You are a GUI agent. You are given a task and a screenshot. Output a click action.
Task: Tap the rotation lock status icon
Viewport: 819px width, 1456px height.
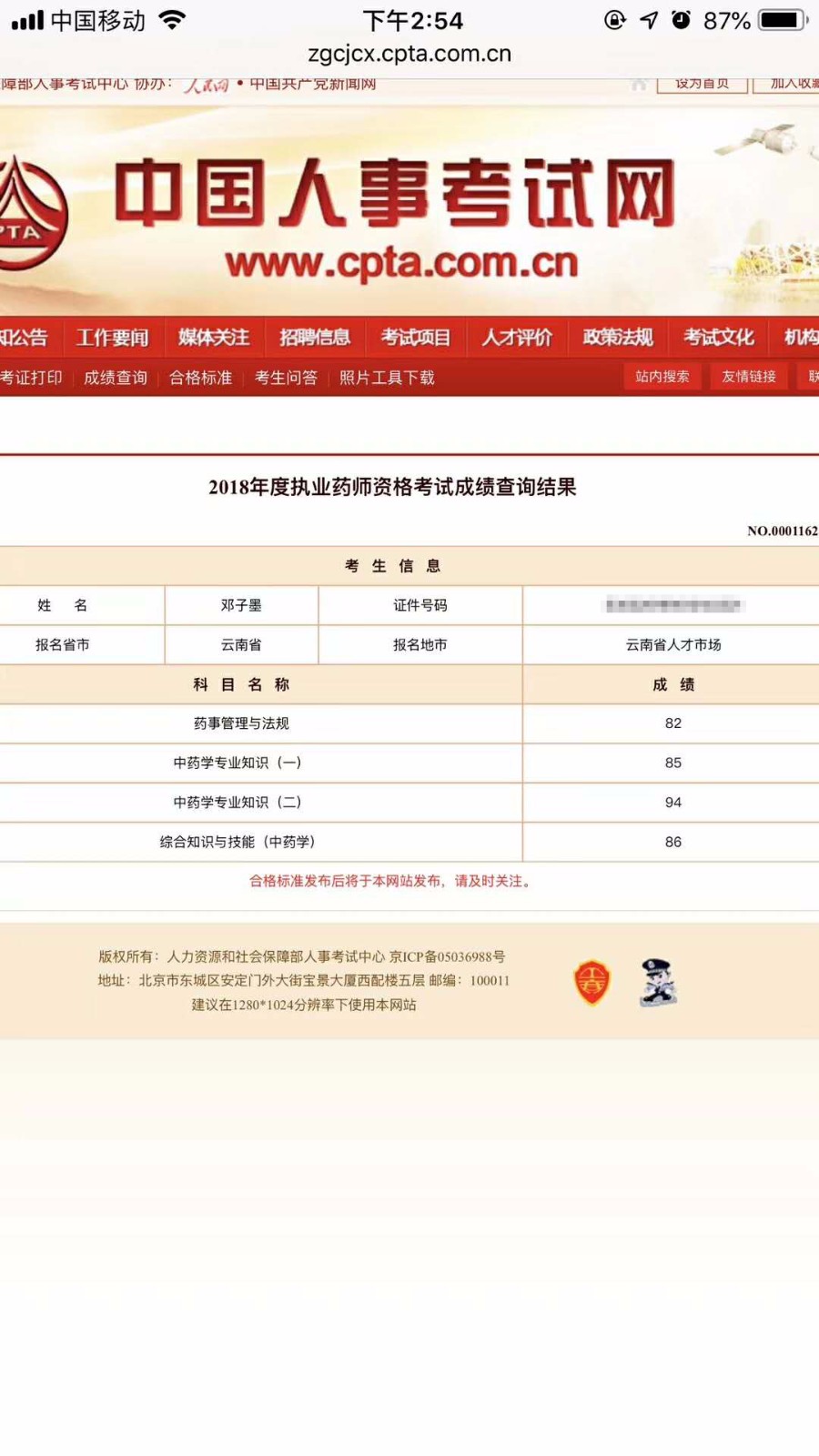coord(615,20)
